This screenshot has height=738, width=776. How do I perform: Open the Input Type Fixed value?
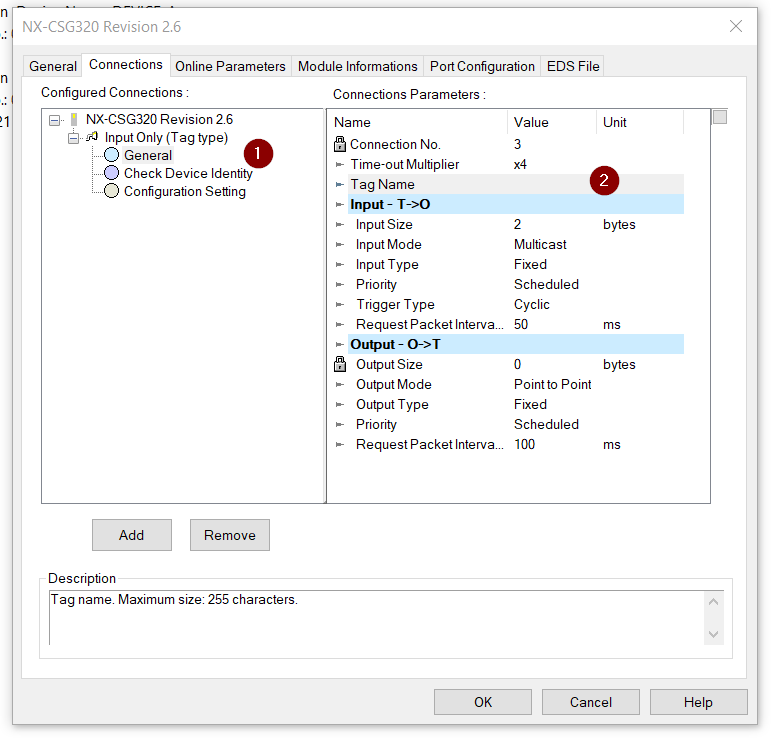tap(530, 264)
